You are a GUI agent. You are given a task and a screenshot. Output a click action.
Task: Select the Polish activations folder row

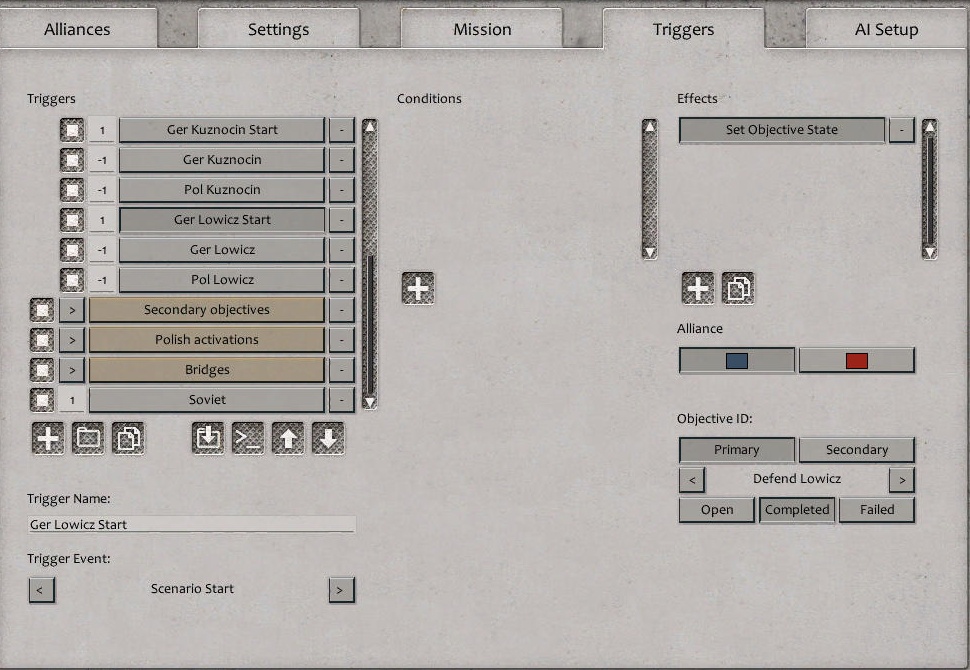click(x=207, y=340)
